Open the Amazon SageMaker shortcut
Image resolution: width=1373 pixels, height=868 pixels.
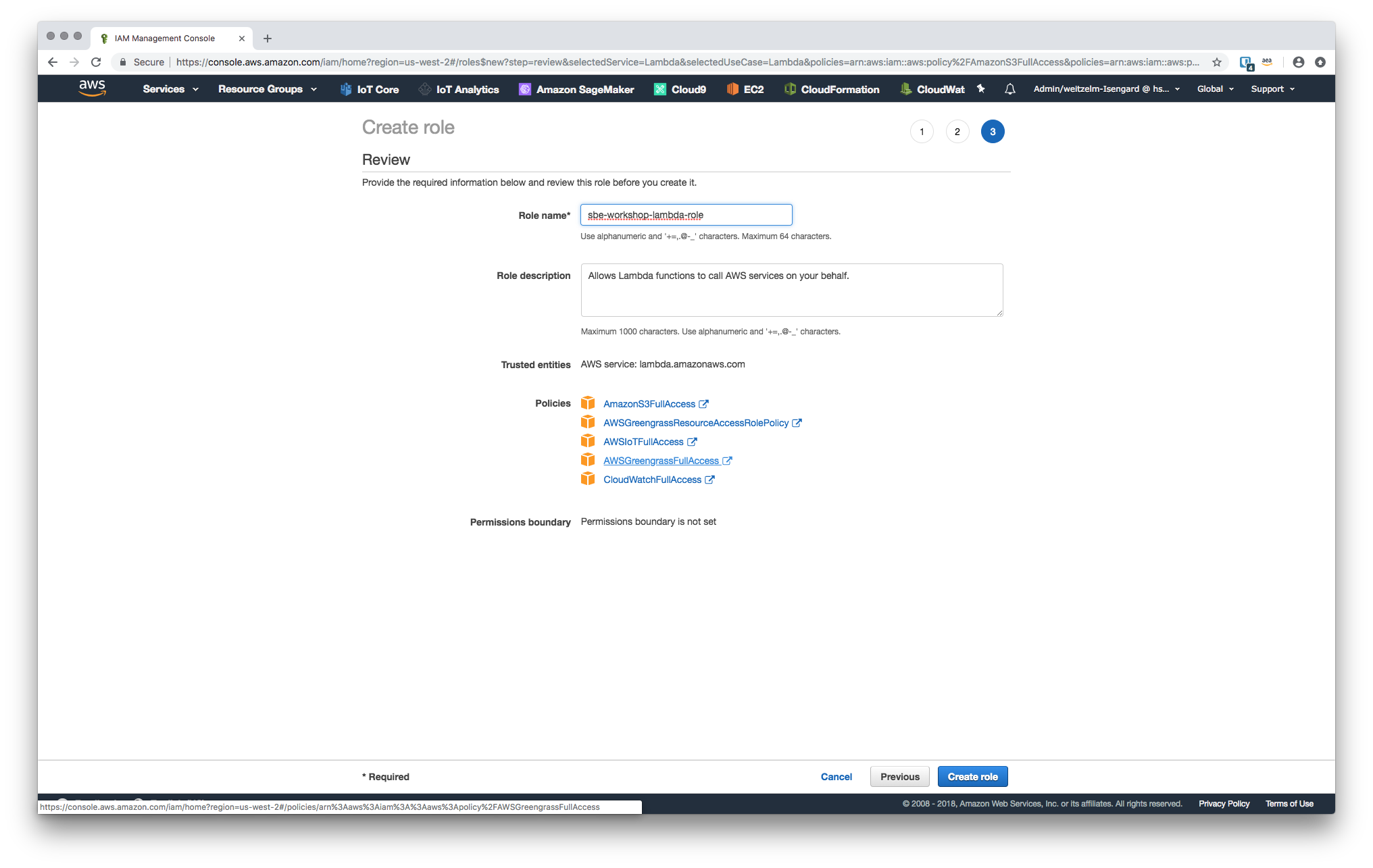pyautogui.click(x=576, y=89)
